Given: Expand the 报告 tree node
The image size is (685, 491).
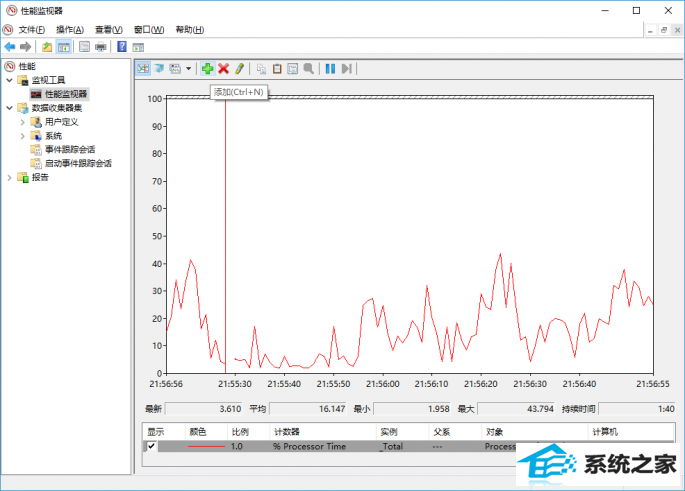Looking at the screenshot, I should pyautogui.click(x=10, y=177).
